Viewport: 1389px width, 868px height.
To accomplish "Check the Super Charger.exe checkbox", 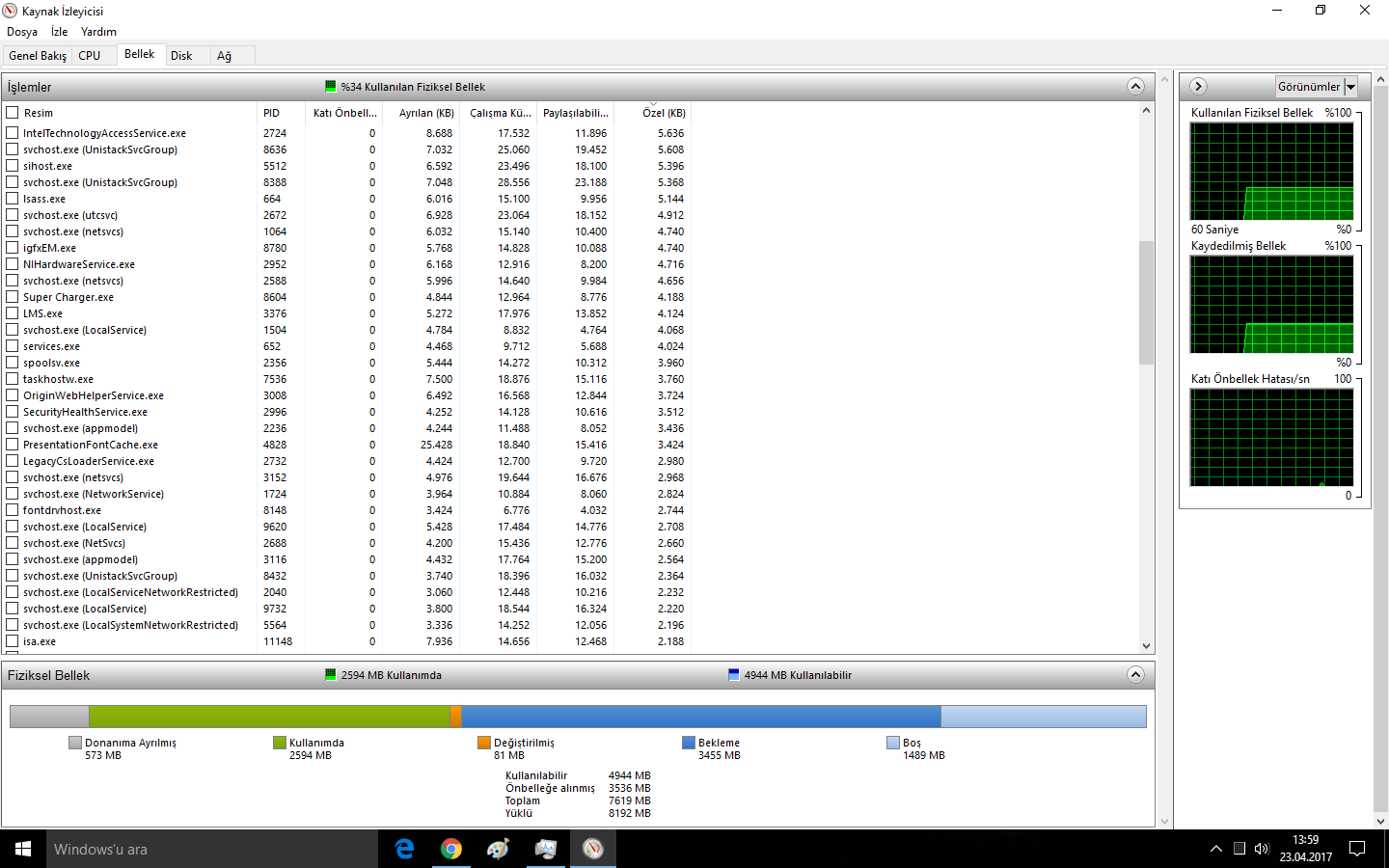I will click(13, 297).
